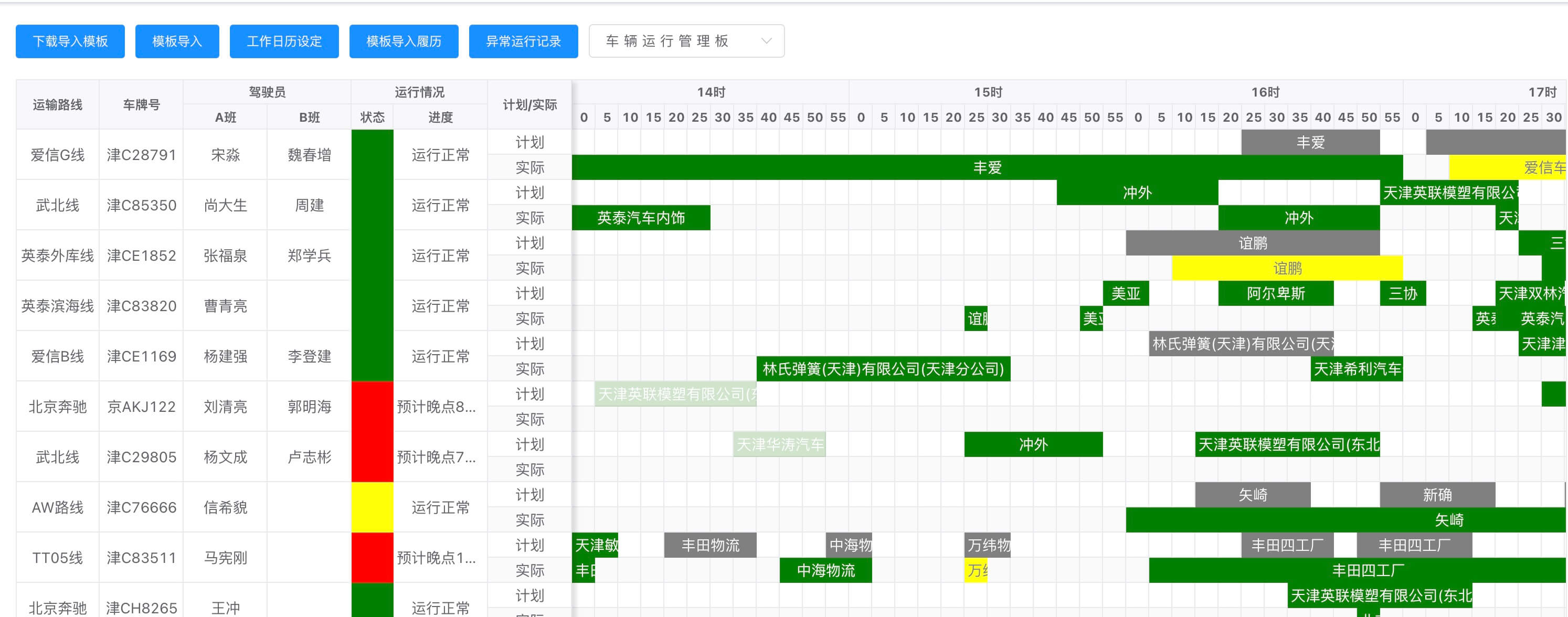This screenshot has height=617, width=1568.
Task: Click the 车牌号 column header
Action: pos(141,104)
